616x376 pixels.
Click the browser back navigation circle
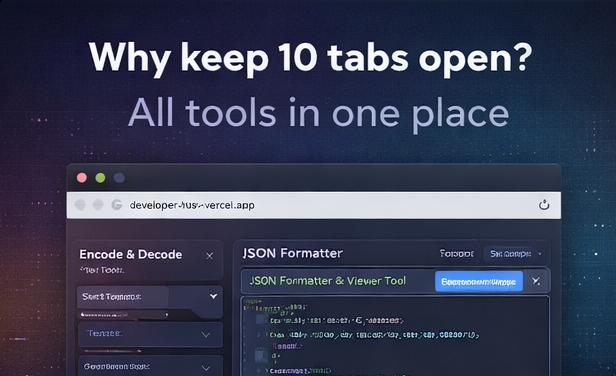coord(80,205)
